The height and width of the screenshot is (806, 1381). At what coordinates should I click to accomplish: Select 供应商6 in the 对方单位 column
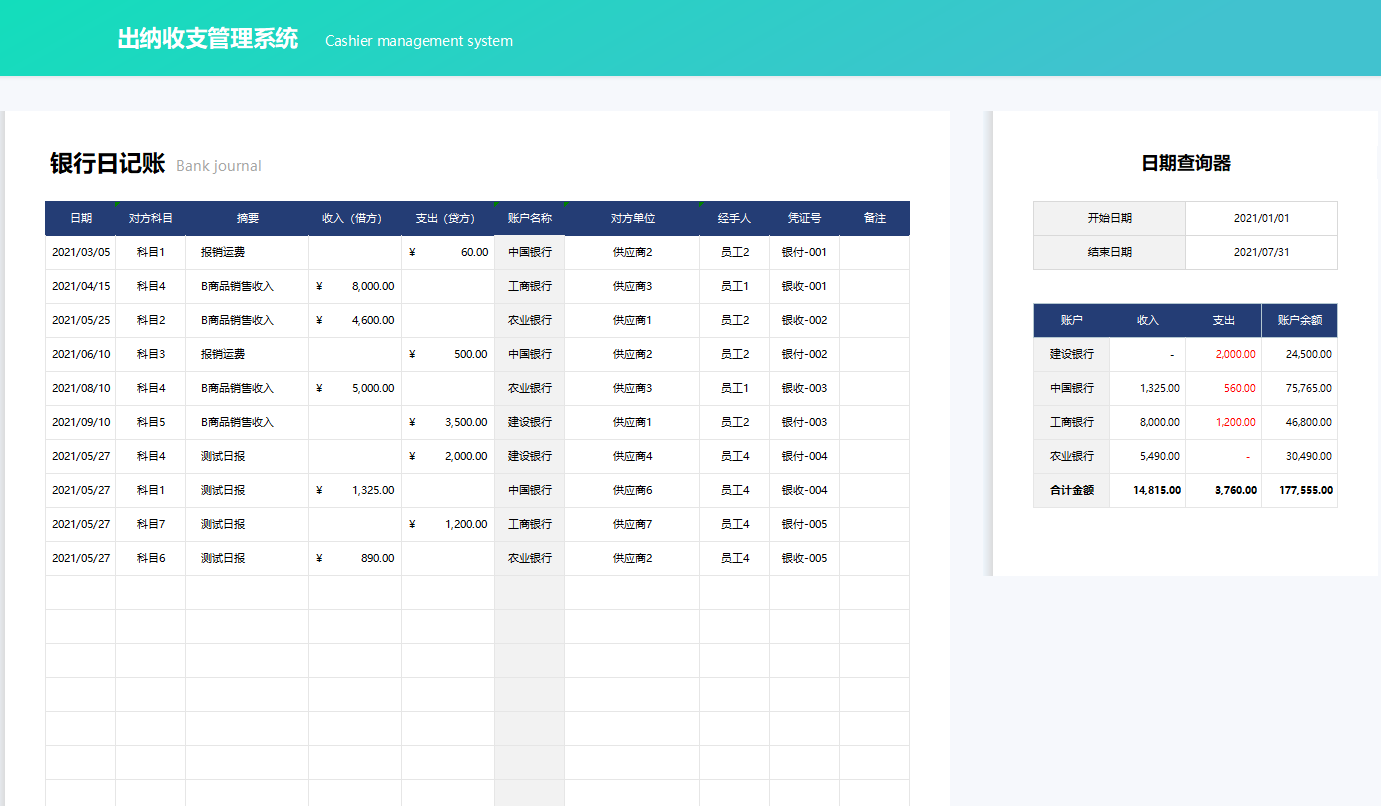[x=632, y=490]
